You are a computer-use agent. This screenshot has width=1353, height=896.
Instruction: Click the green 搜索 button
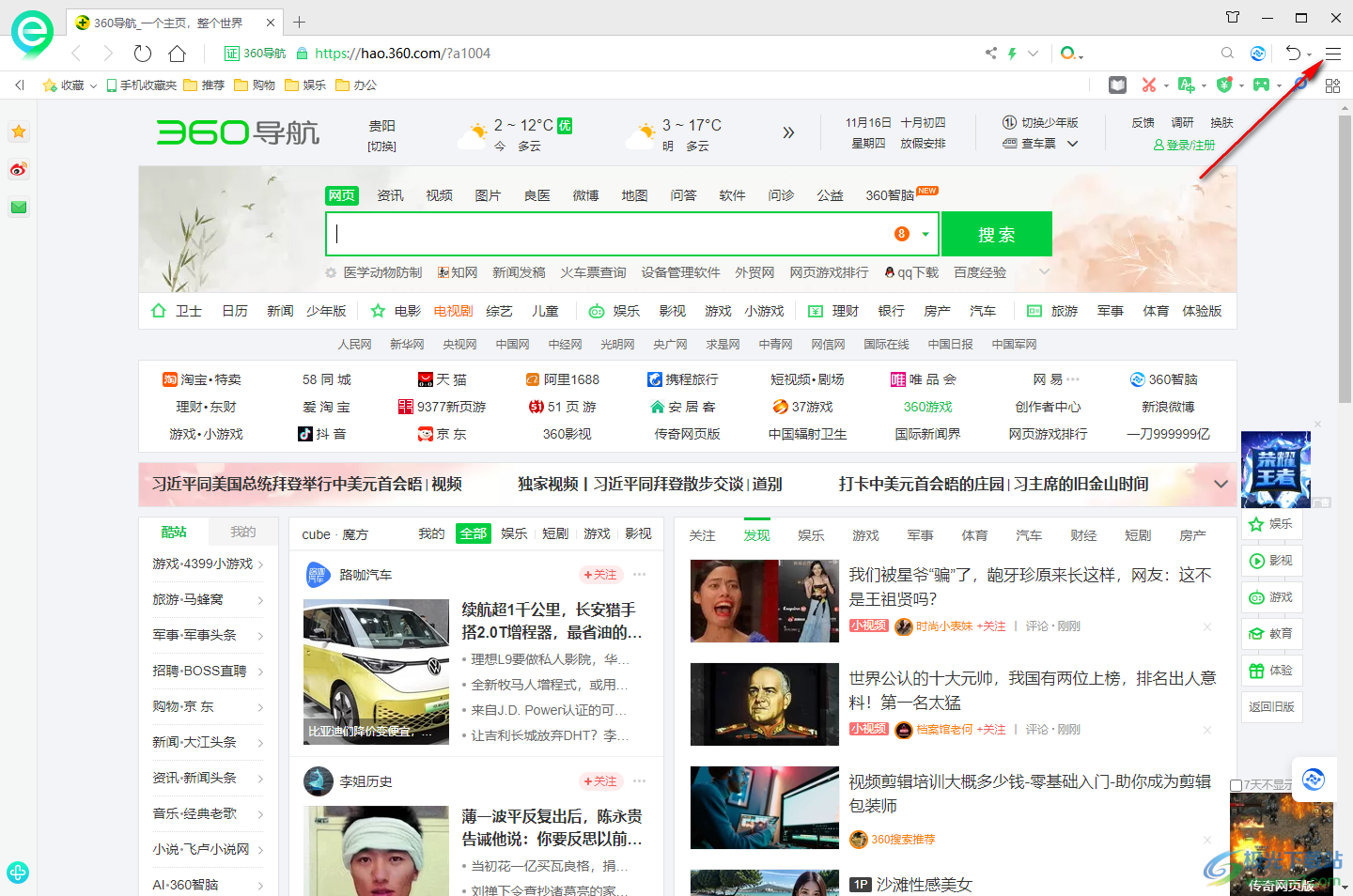(x=997, y=234)
